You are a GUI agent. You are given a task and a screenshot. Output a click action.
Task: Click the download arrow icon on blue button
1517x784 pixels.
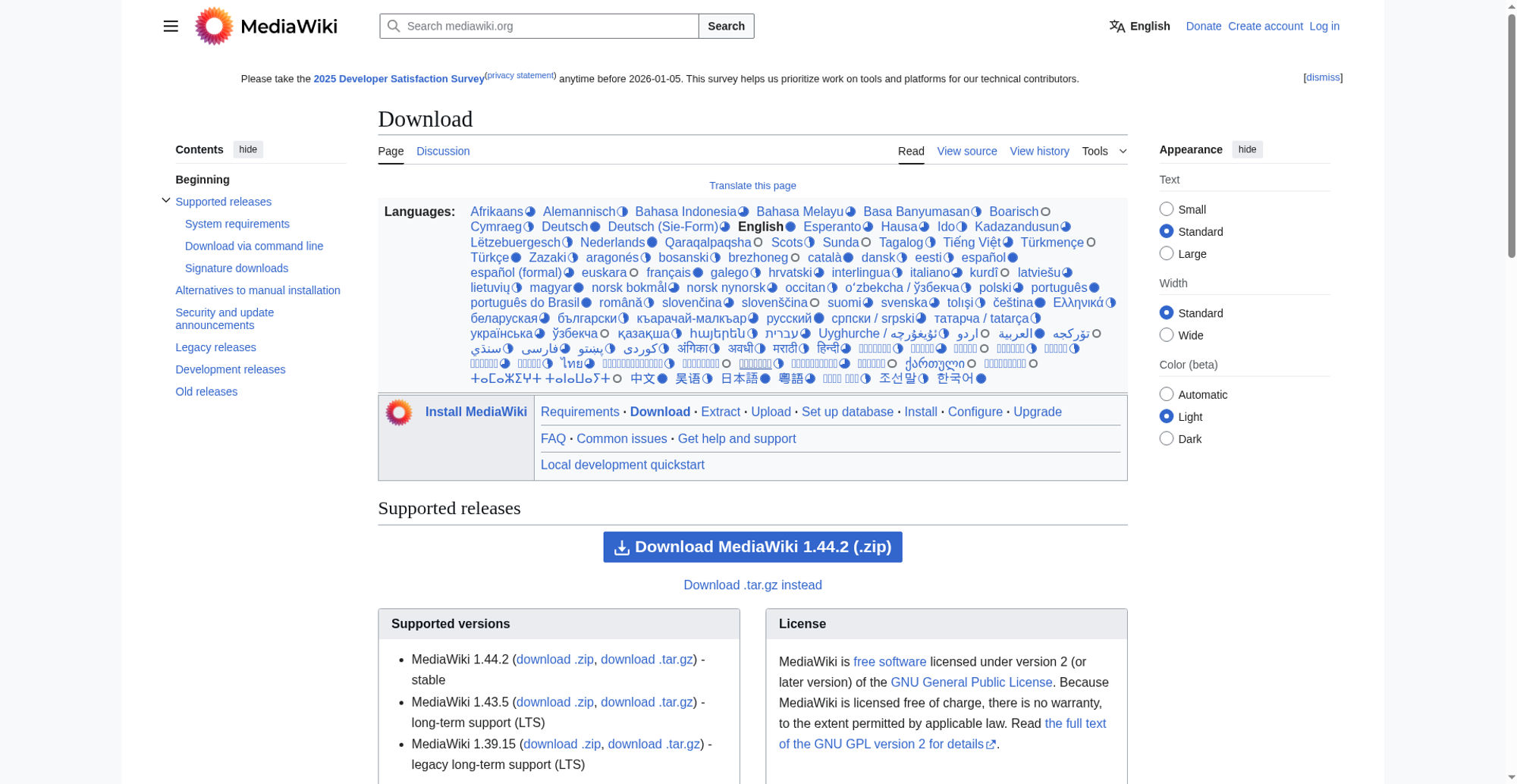coord(621,547)
